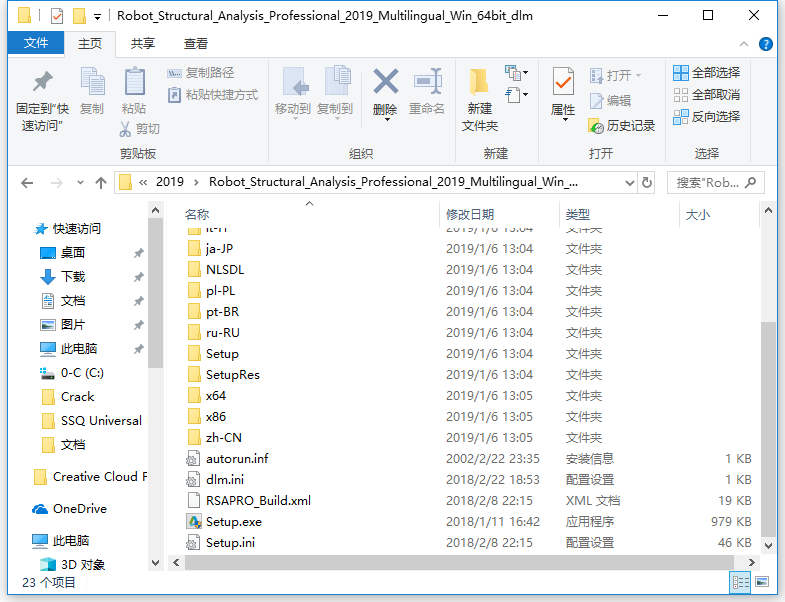The image size is (785, 602).
Task: Click the quick access toolbar properties icon
Action: click(x=57, y=16)
